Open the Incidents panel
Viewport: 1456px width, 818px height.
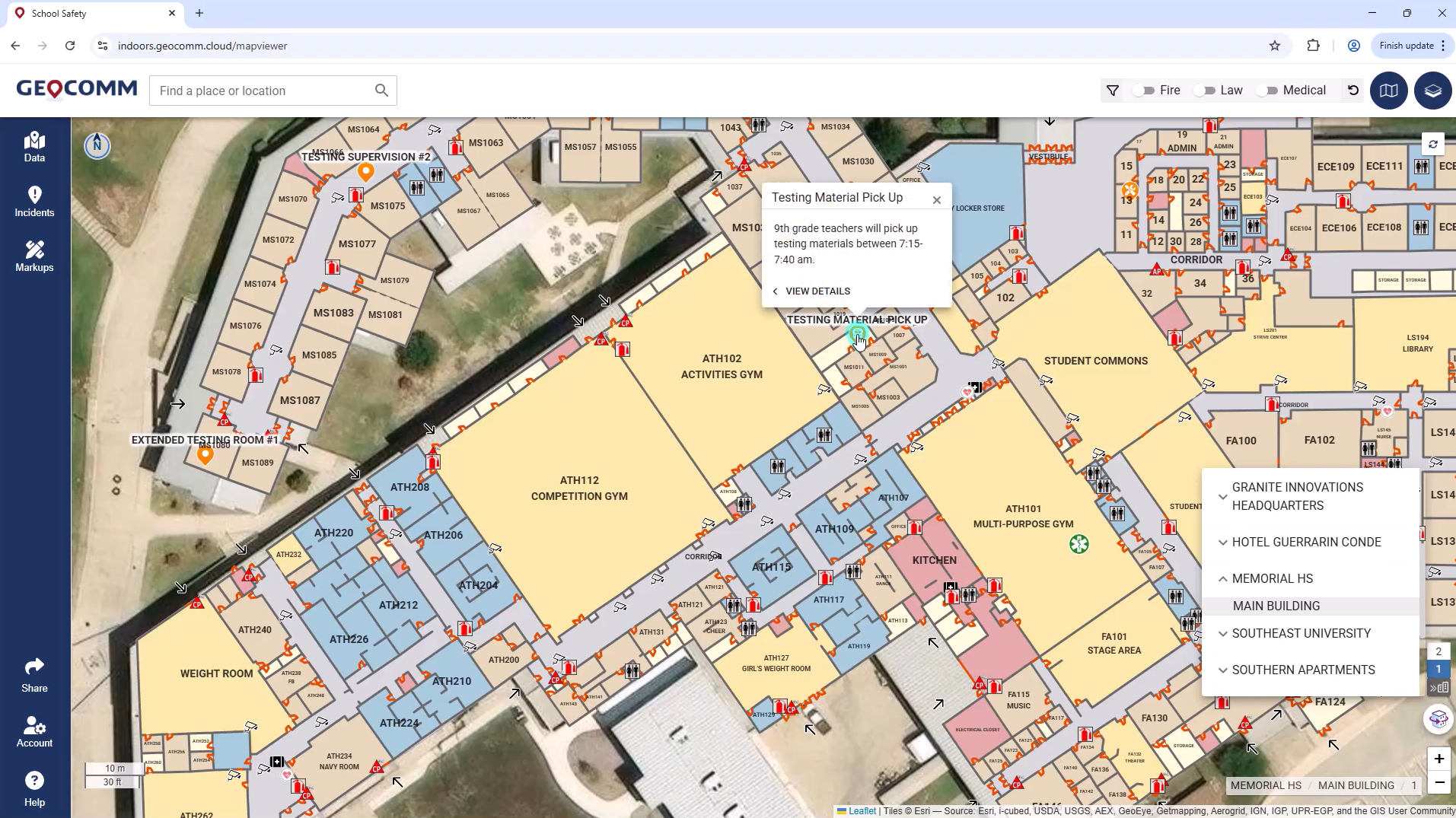tap(34, 202)
